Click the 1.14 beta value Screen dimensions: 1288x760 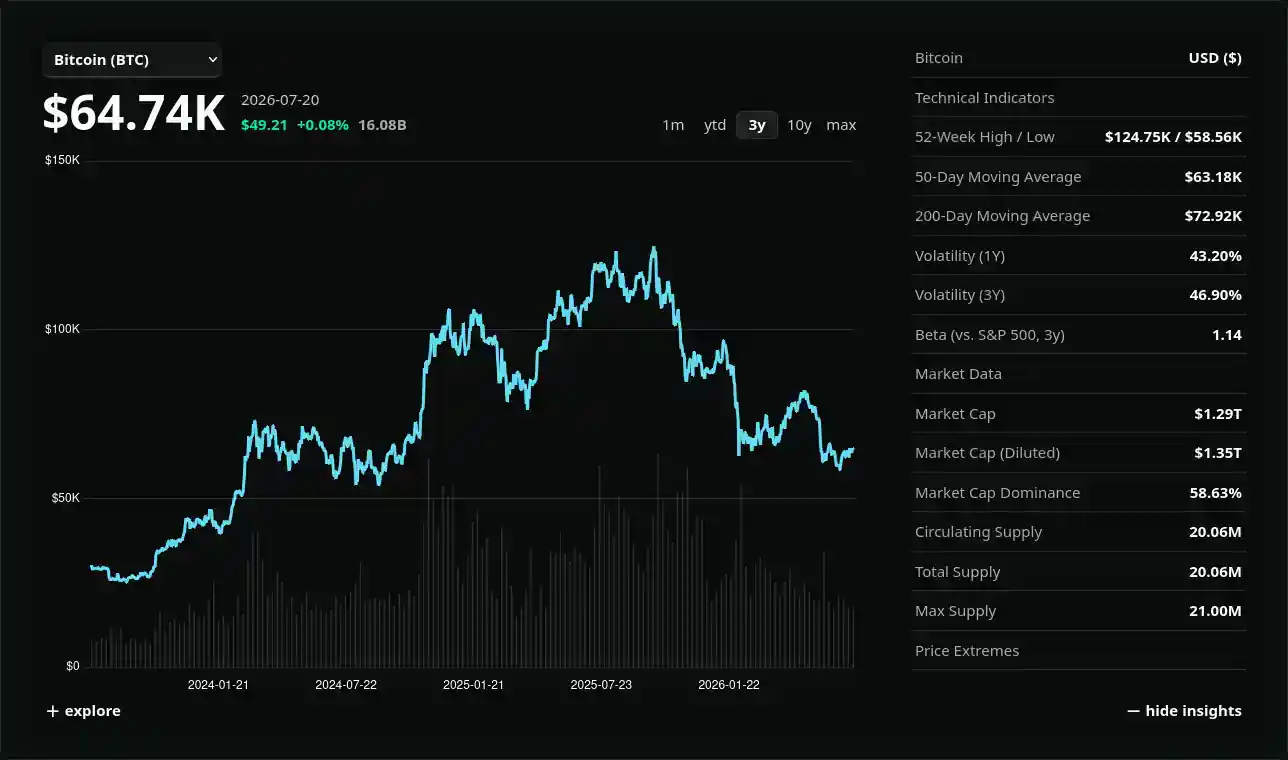(x=1227, y=335)
